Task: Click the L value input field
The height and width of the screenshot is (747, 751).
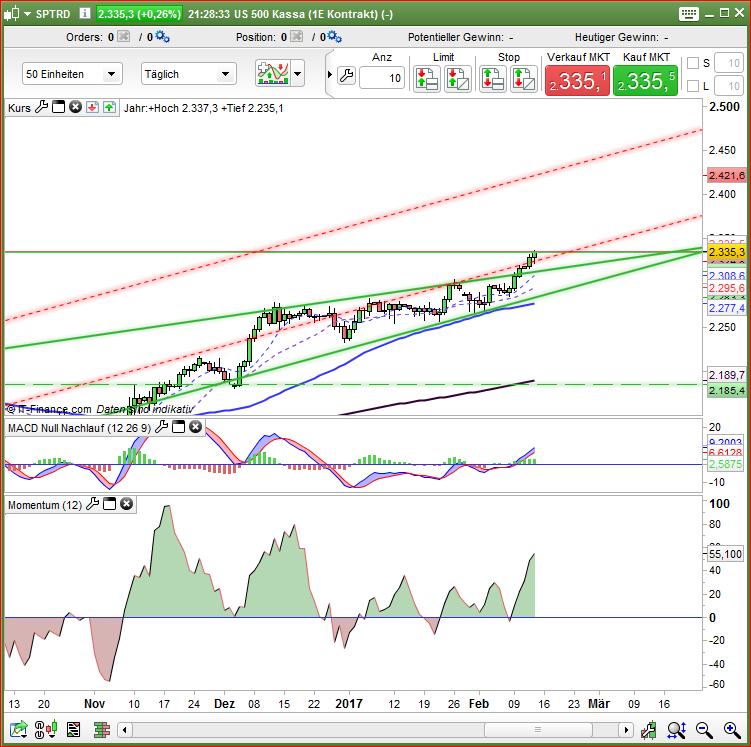Action: [x=728, y=86]
